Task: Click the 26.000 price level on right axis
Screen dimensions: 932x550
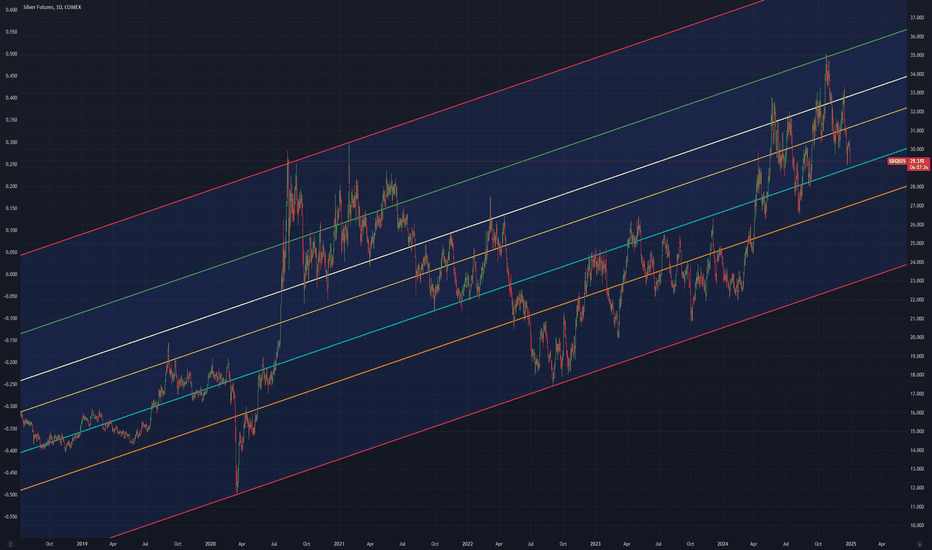Action: [917, 225]
